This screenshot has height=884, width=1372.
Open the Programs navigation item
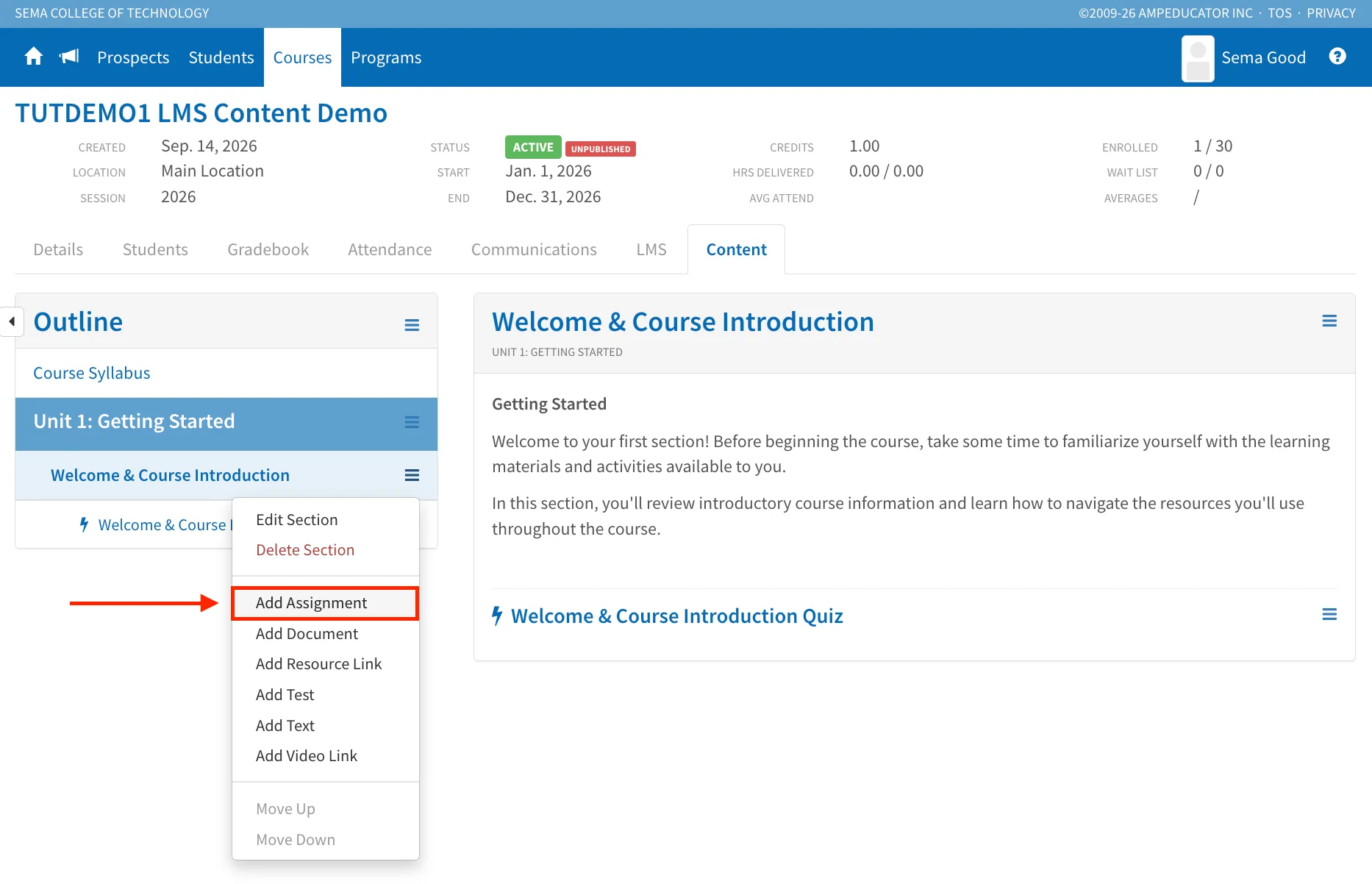tap(386, 57)
